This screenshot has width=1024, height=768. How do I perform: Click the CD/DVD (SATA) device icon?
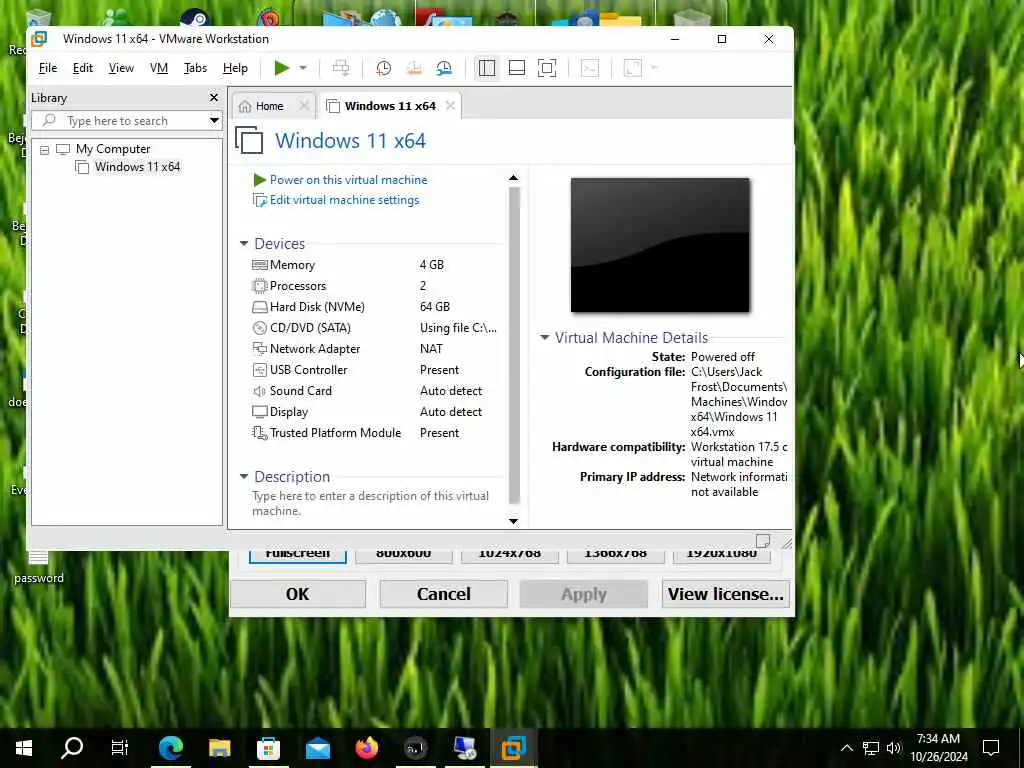(260, 328)
